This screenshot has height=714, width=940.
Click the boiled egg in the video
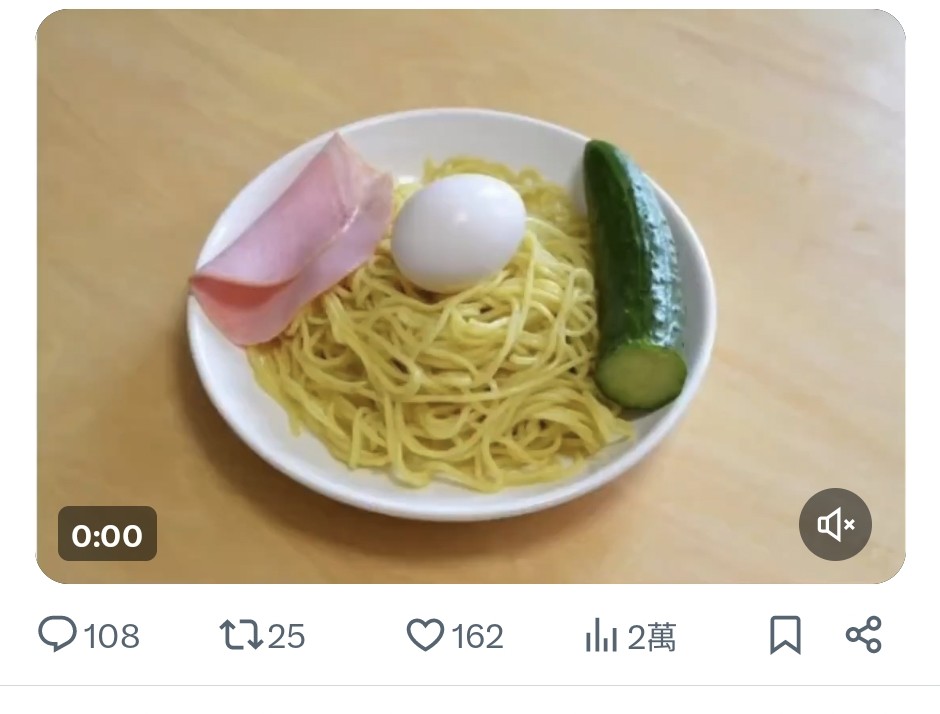[x=459, y=233]
